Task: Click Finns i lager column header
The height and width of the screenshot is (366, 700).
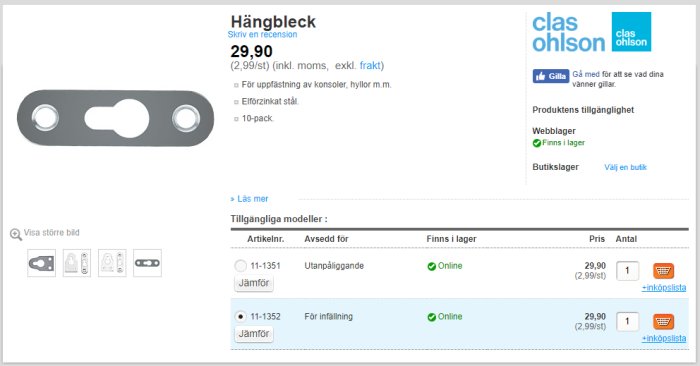Action: 451,239
